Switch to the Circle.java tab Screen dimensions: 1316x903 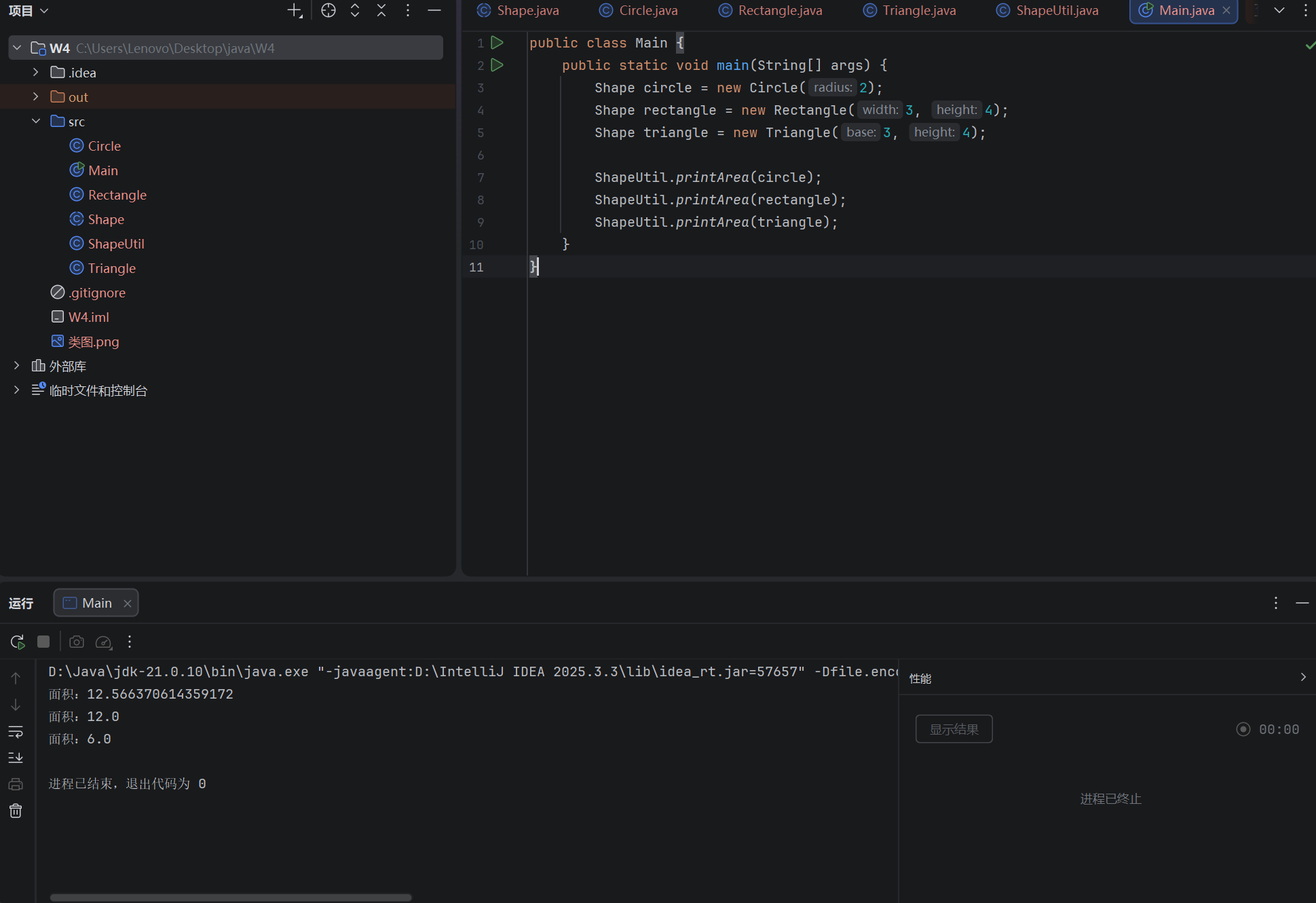pyautogui.click(x=647, y=10)
